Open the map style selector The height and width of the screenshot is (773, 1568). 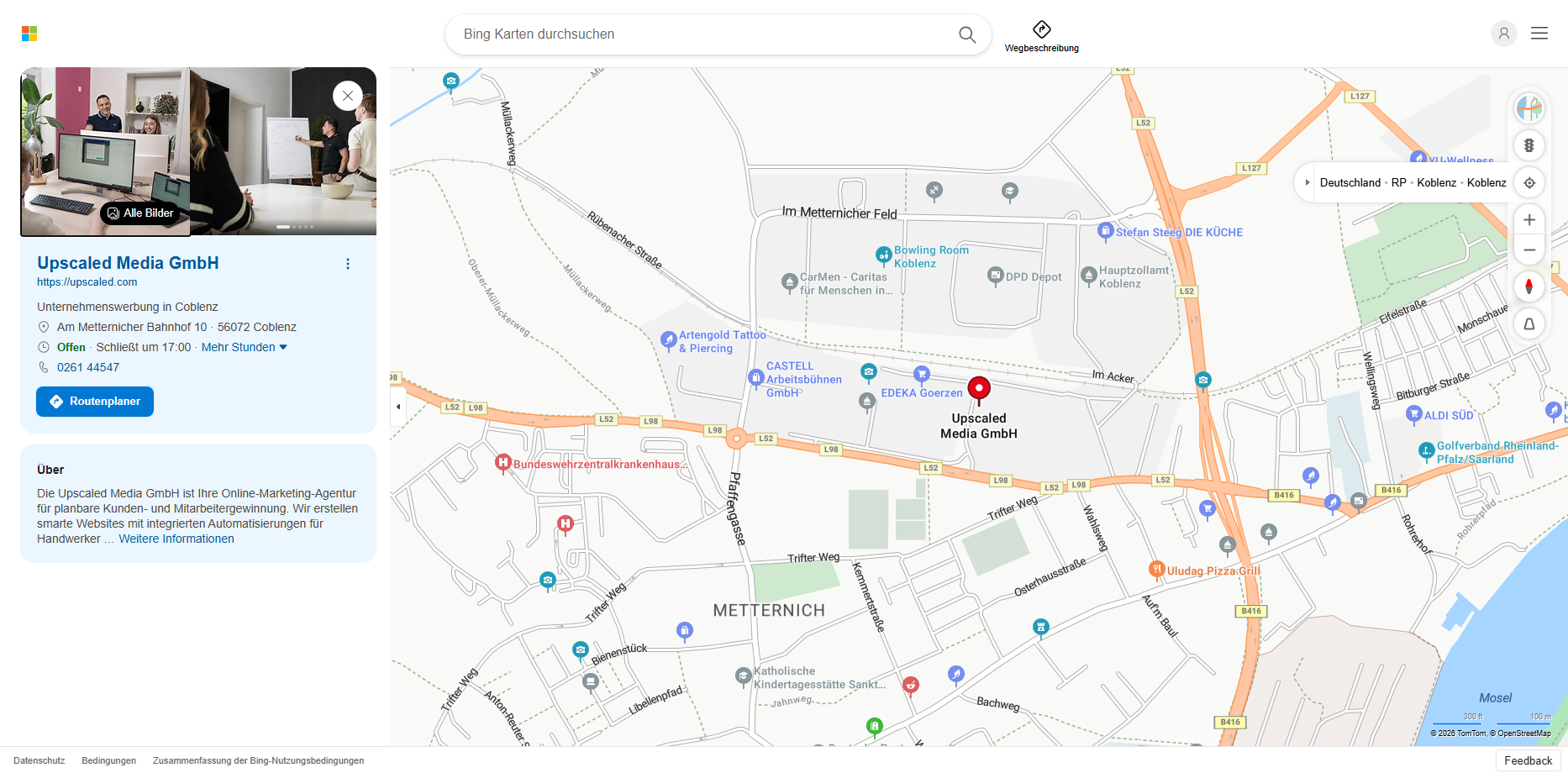pos(1529,108)
